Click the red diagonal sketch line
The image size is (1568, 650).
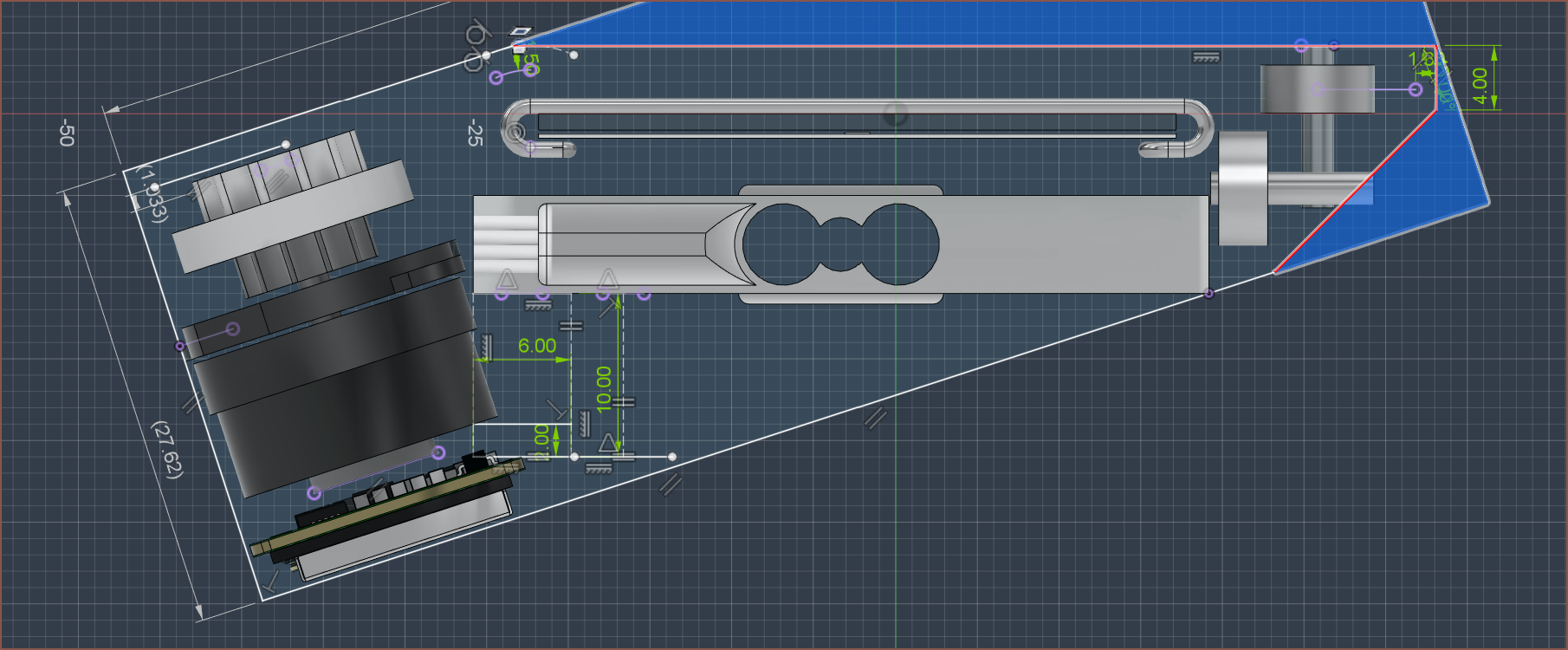tap(1351, 192)
